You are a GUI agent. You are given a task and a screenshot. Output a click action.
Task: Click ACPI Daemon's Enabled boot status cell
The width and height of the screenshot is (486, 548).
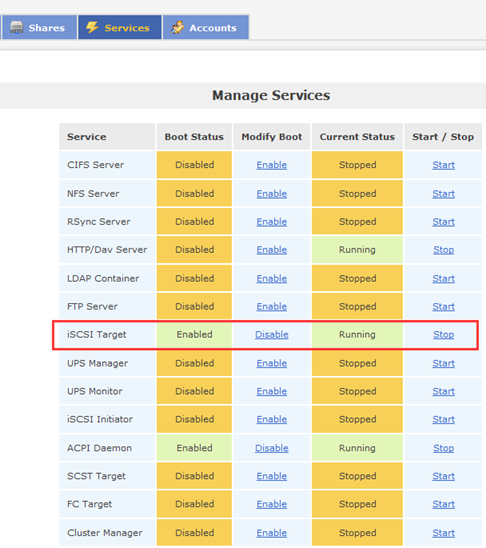point(194,448)
